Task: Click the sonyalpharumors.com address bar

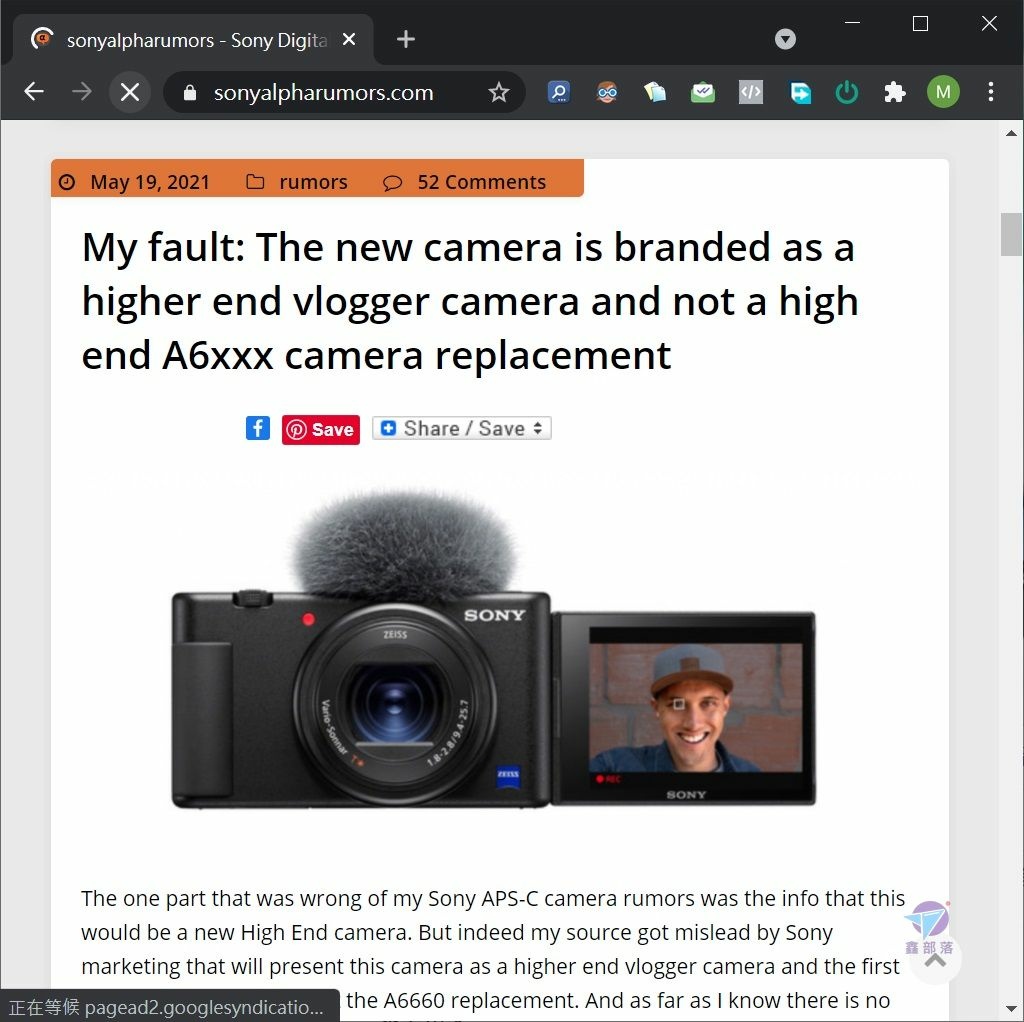Action: 323,92
